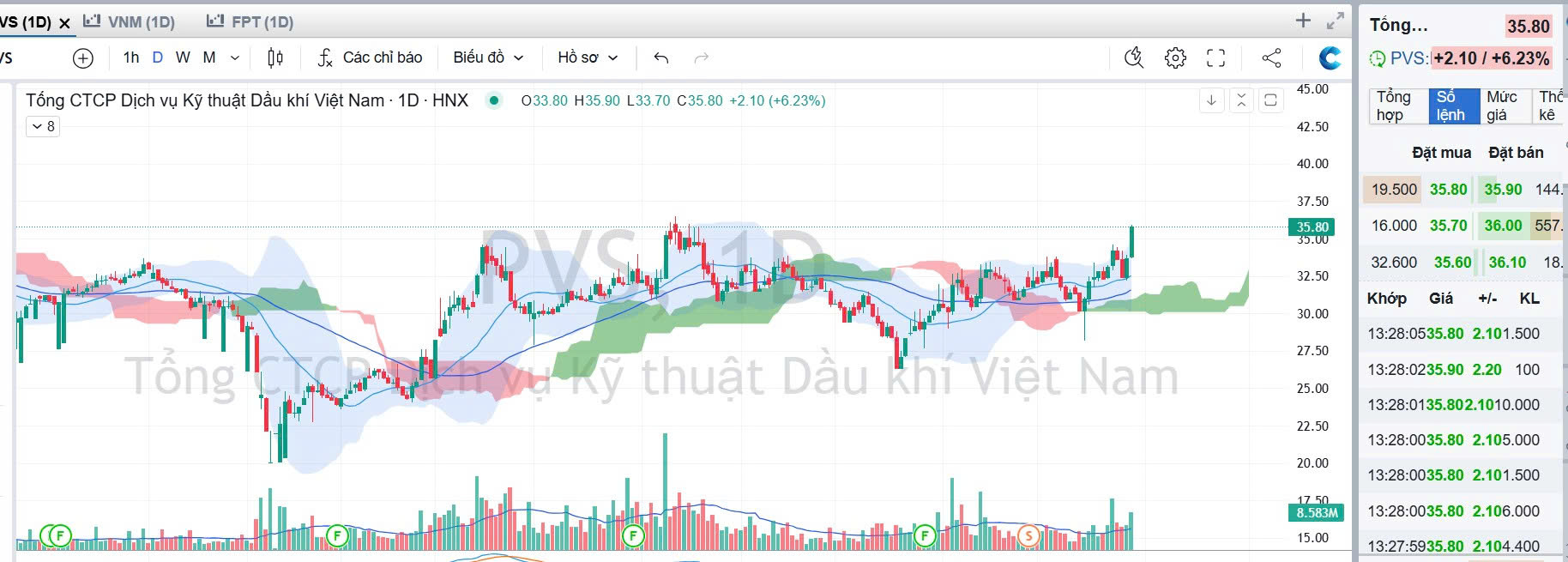Click the Khớp column header

pos(1386,299)
